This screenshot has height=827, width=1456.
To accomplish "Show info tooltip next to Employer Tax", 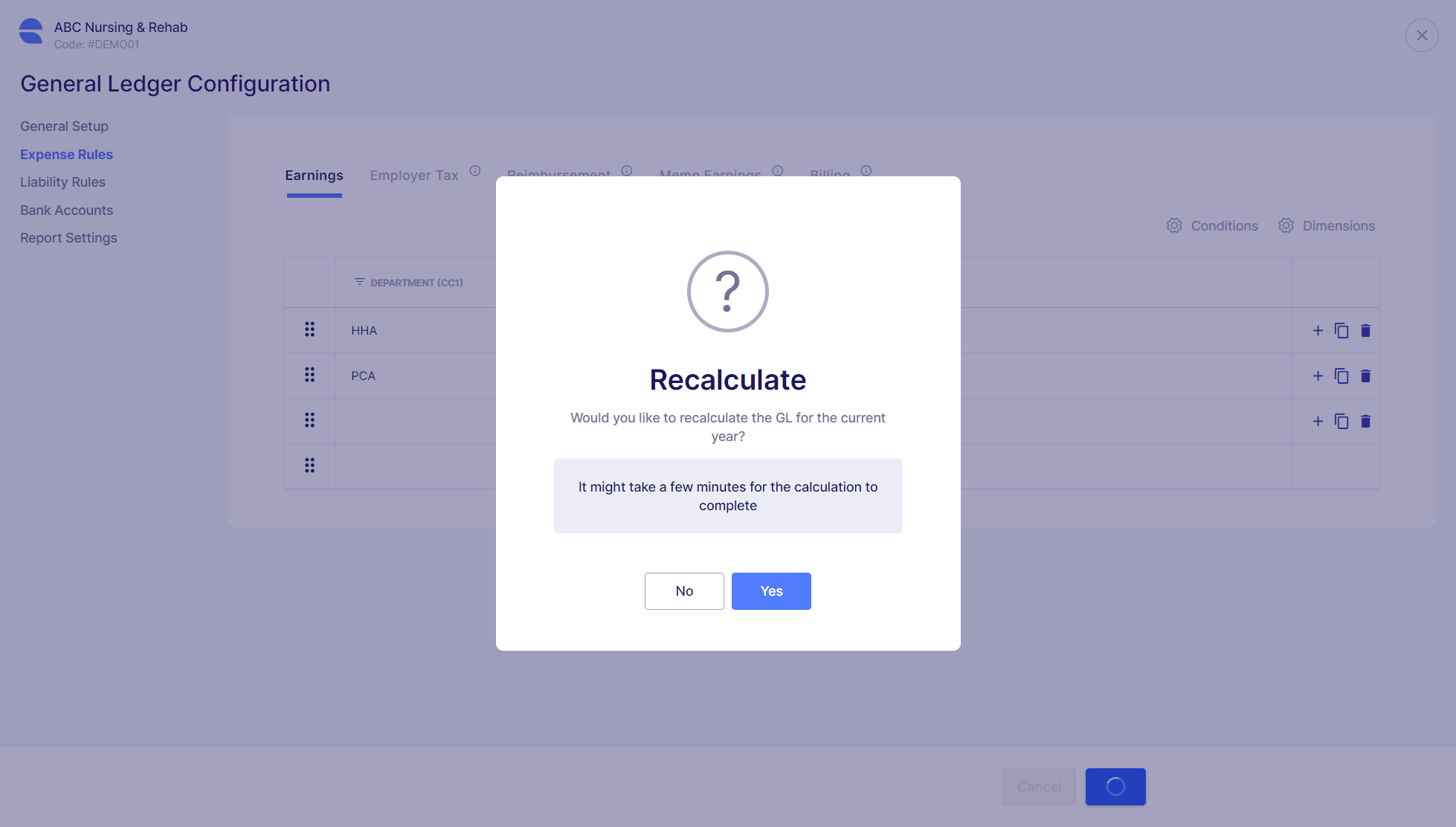I will pyautogui.click(x=475, y=170).
